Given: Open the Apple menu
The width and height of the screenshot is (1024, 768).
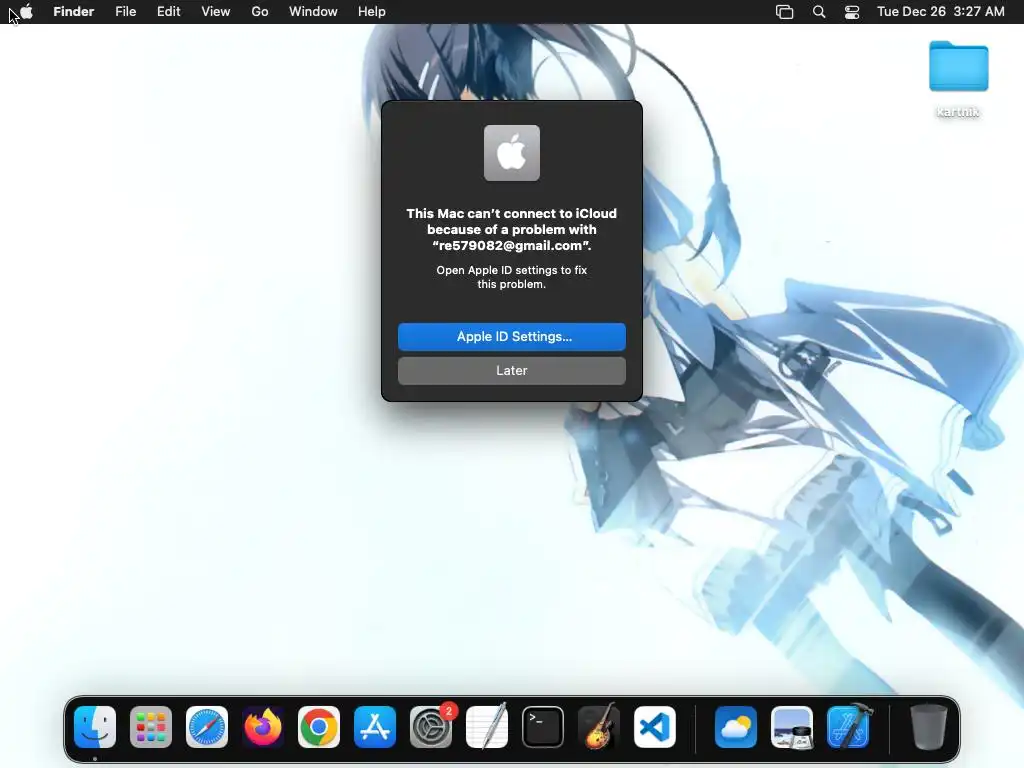Looking at the screenshot, I should pyautogui.click(x=26, y=12).
